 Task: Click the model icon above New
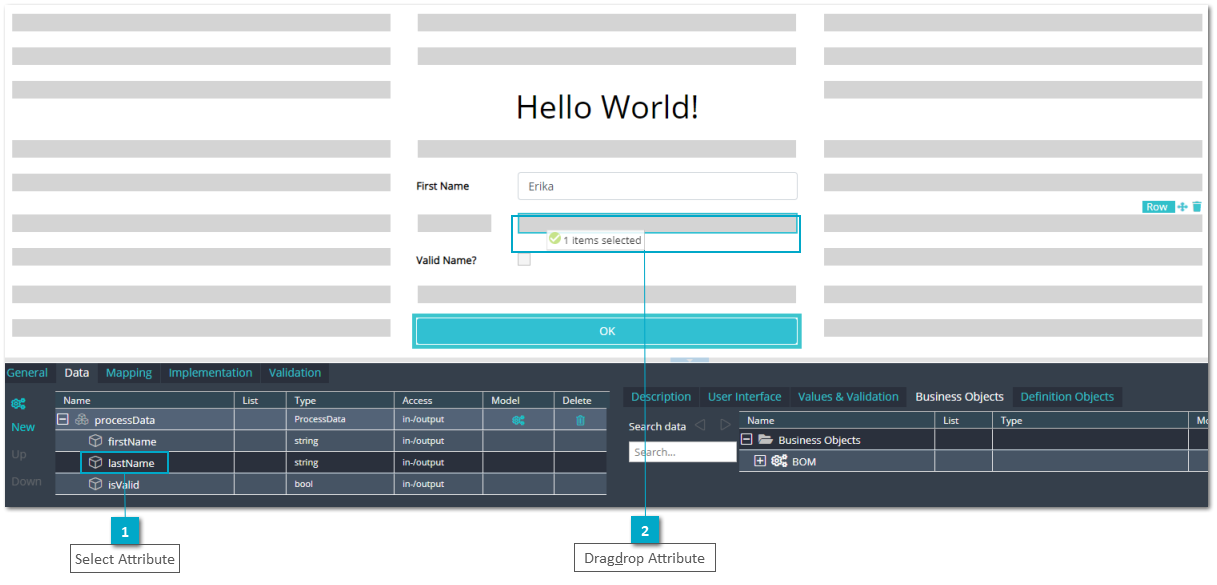tap(18, 404)
